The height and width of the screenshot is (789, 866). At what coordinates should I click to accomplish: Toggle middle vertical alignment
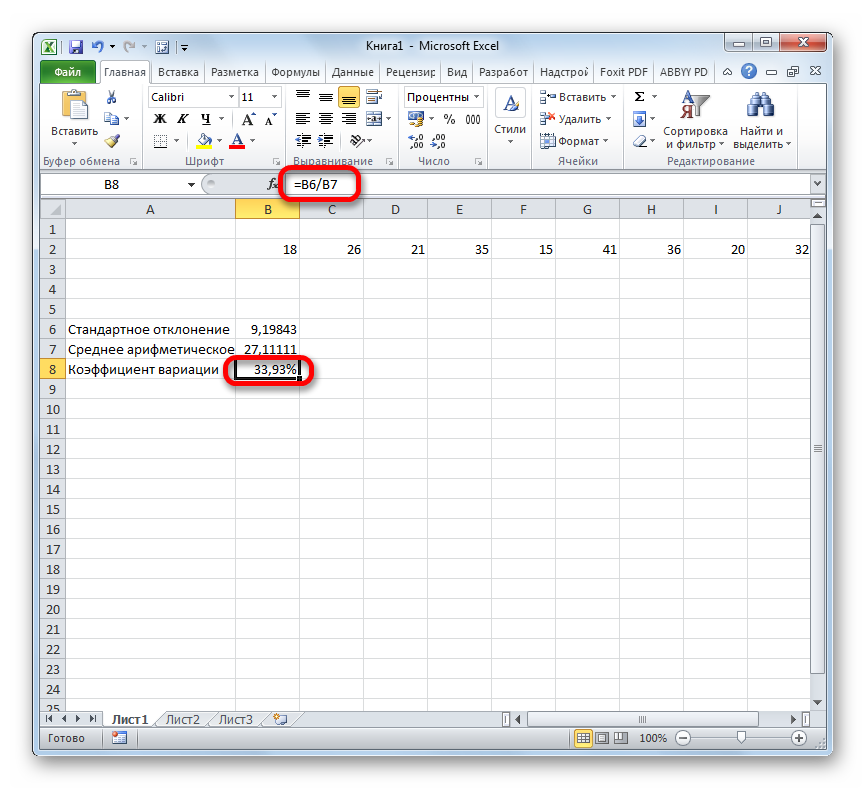(x=326, y=97)
